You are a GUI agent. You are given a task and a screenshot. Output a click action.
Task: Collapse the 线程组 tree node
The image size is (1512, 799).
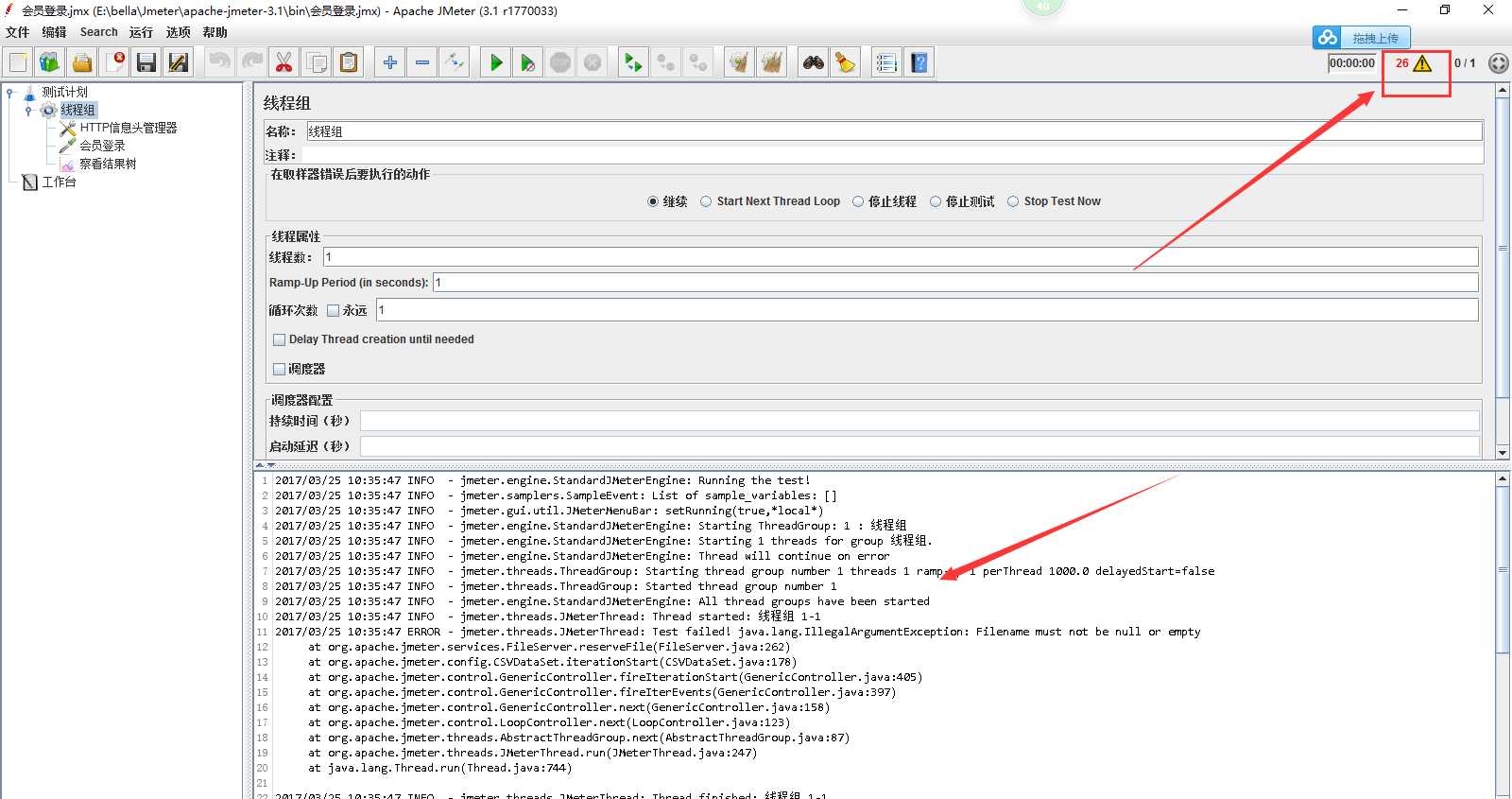point(28,111)
